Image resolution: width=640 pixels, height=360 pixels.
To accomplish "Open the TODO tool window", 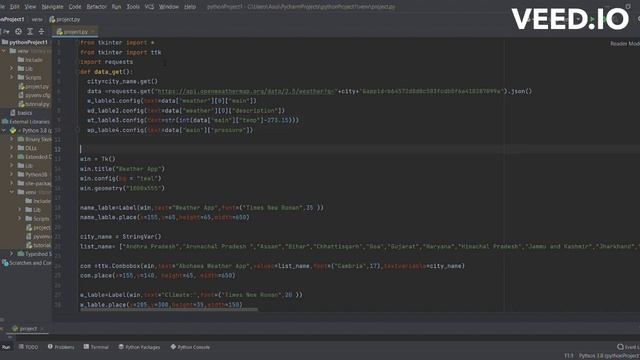I will [x=28, y=347].
